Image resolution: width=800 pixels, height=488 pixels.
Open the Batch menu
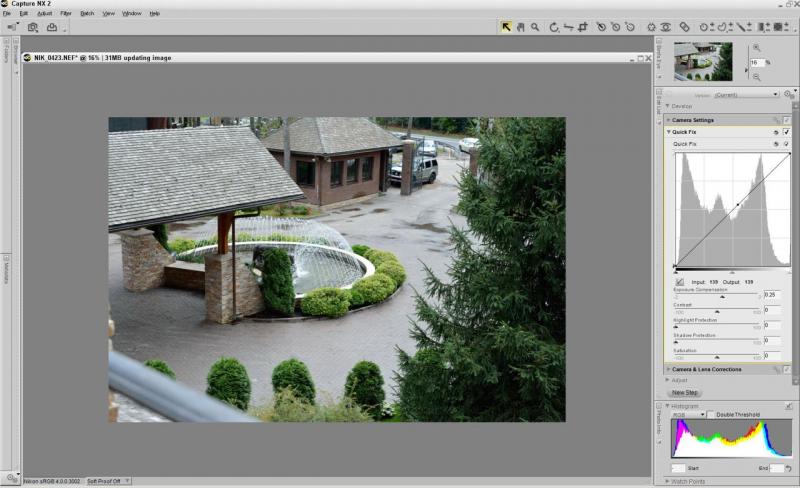(x=87, y=14)
